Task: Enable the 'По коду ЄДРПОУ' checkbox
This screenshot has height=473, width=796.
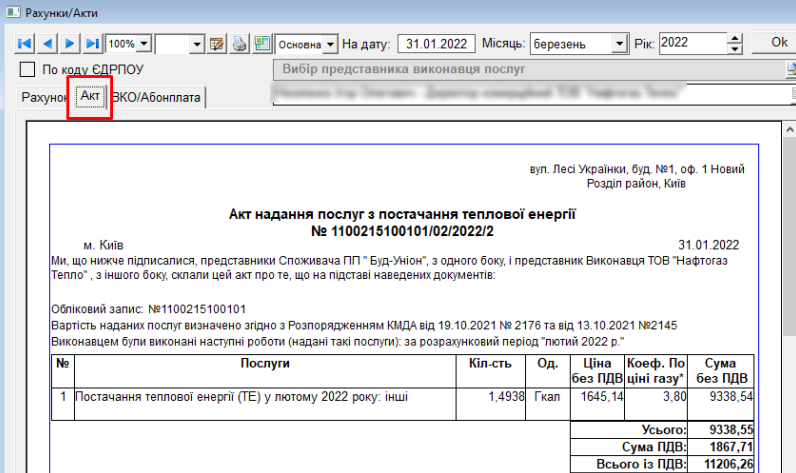Action: pyautogui.click(x=28, y=70)
